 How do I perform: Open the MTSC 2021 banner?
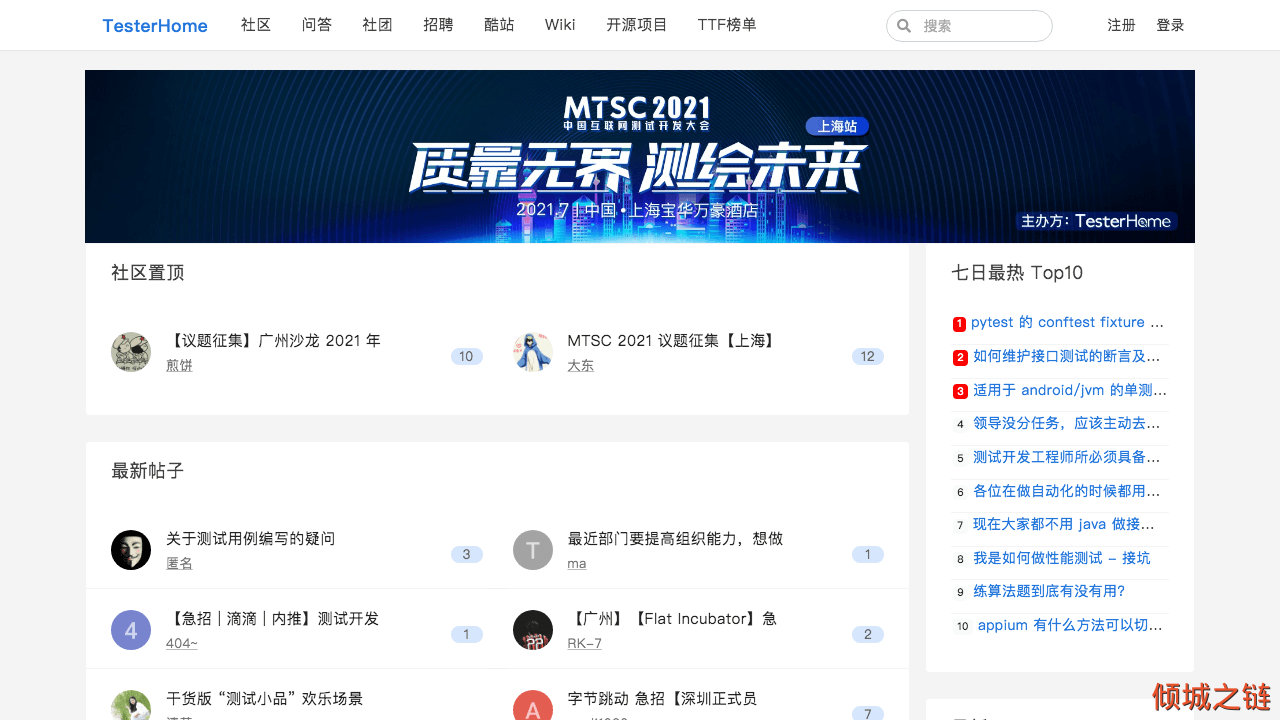pos(640,156)
